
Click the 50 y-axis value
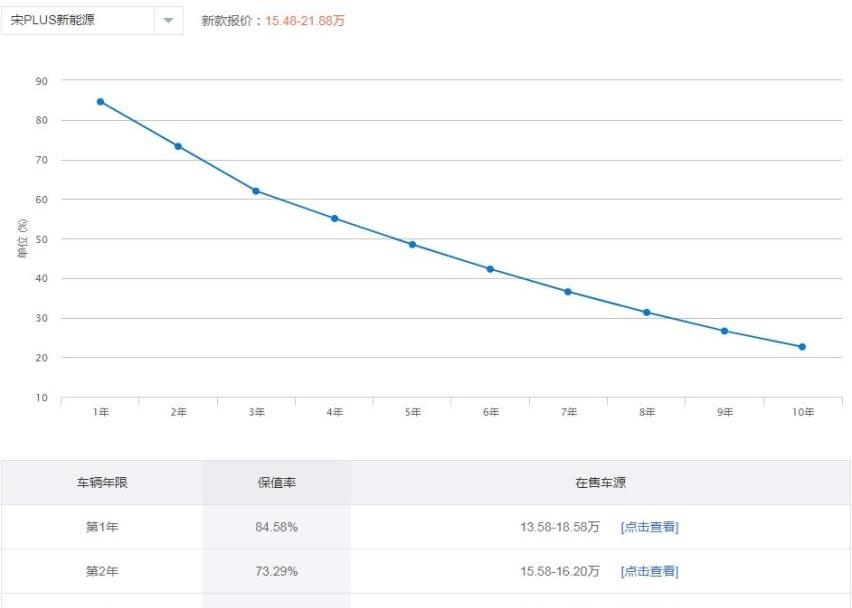[x=42, y=239]
